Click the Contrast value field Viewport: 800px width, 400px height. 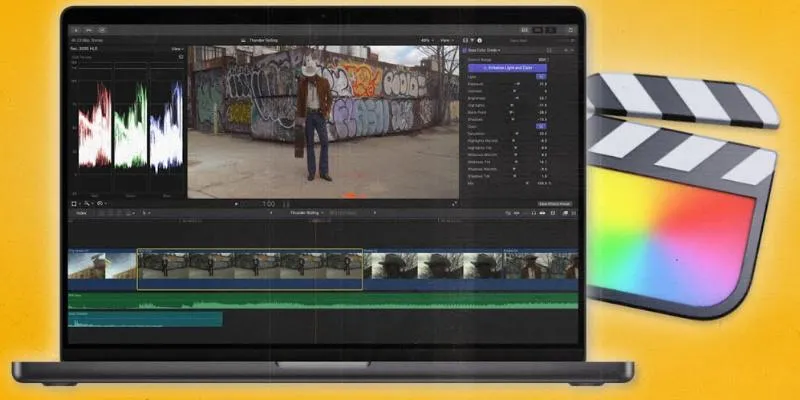coord(543,91)
